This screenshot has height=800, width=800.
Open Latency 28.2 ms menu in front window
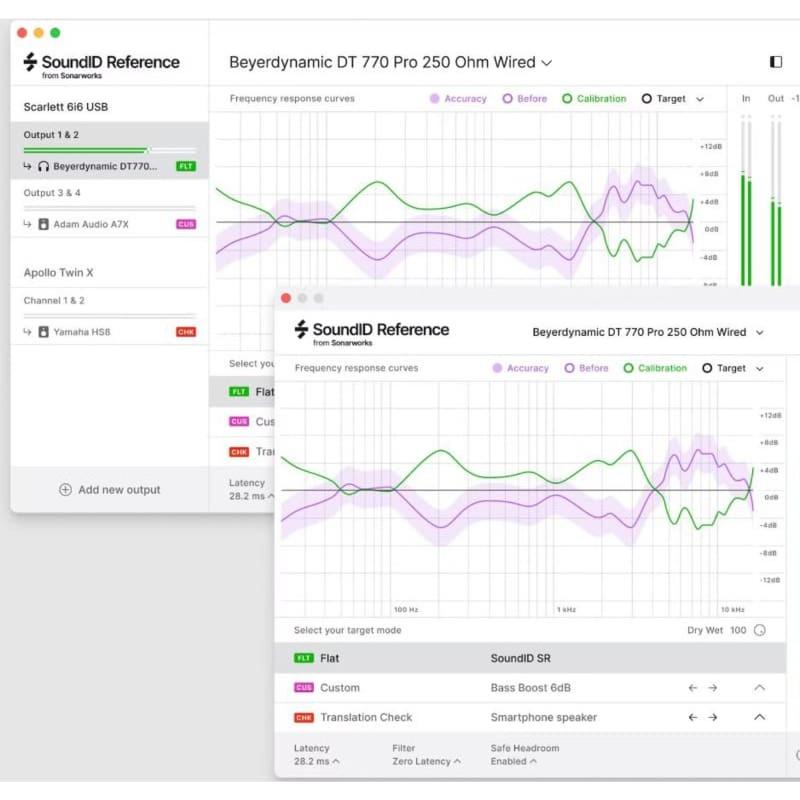316,755
